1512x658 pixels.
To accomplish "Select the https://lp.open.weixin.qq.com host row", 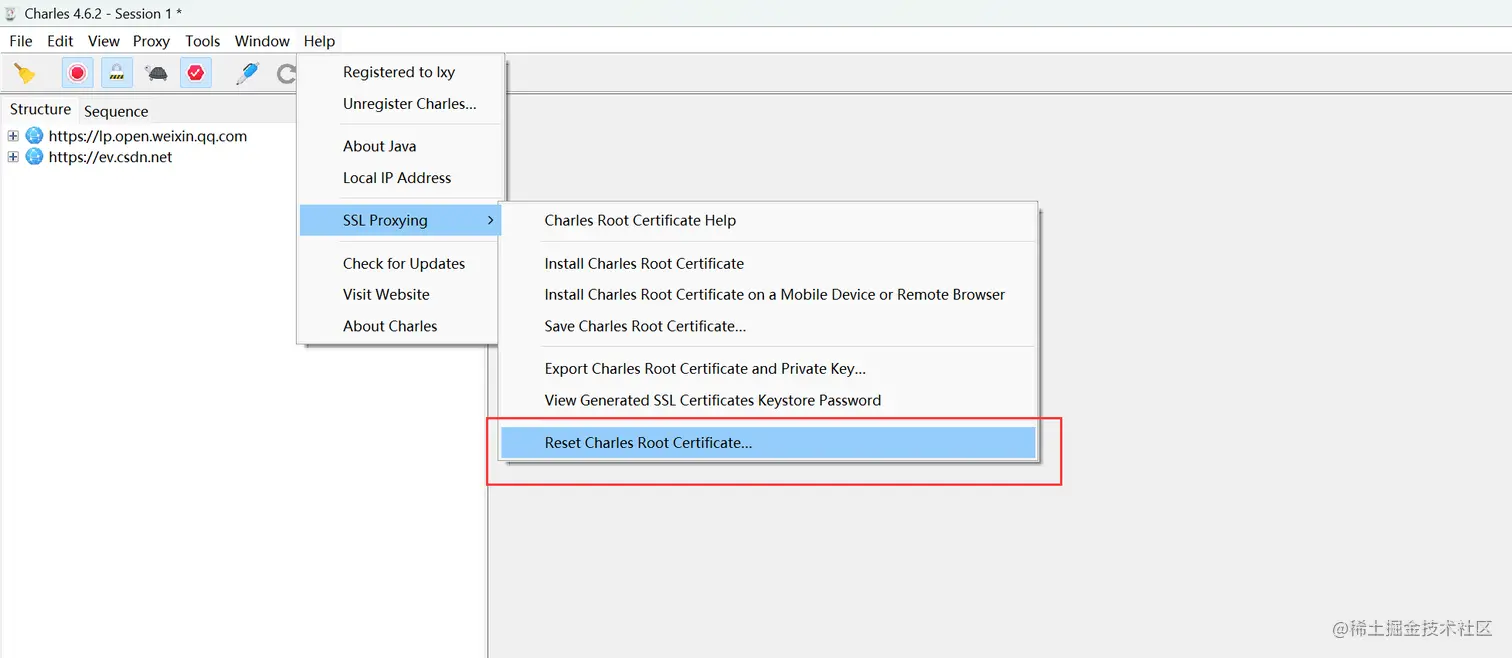I will pyautogui.click(x=148, y=136).
